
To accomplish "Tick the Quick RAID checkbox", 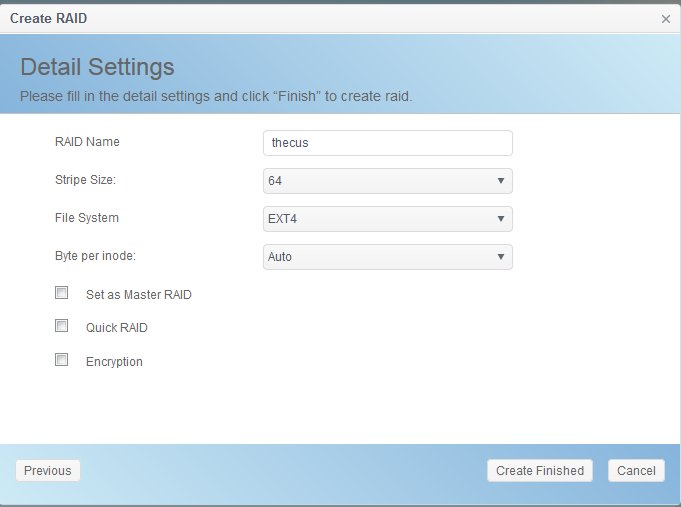I will [x=62, y=327].
